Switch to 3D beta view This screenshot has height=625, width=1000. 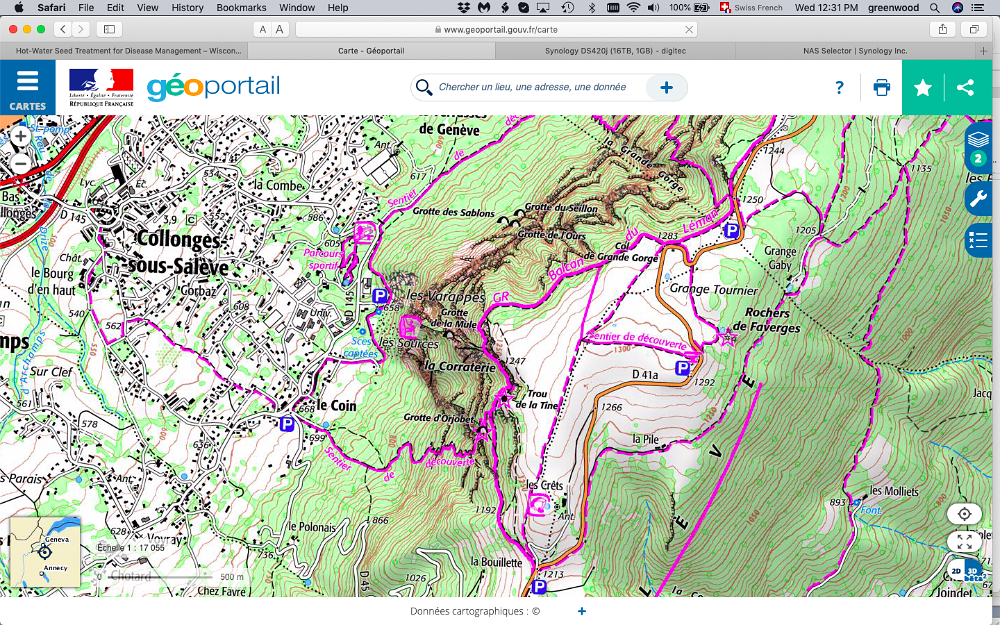973,572
